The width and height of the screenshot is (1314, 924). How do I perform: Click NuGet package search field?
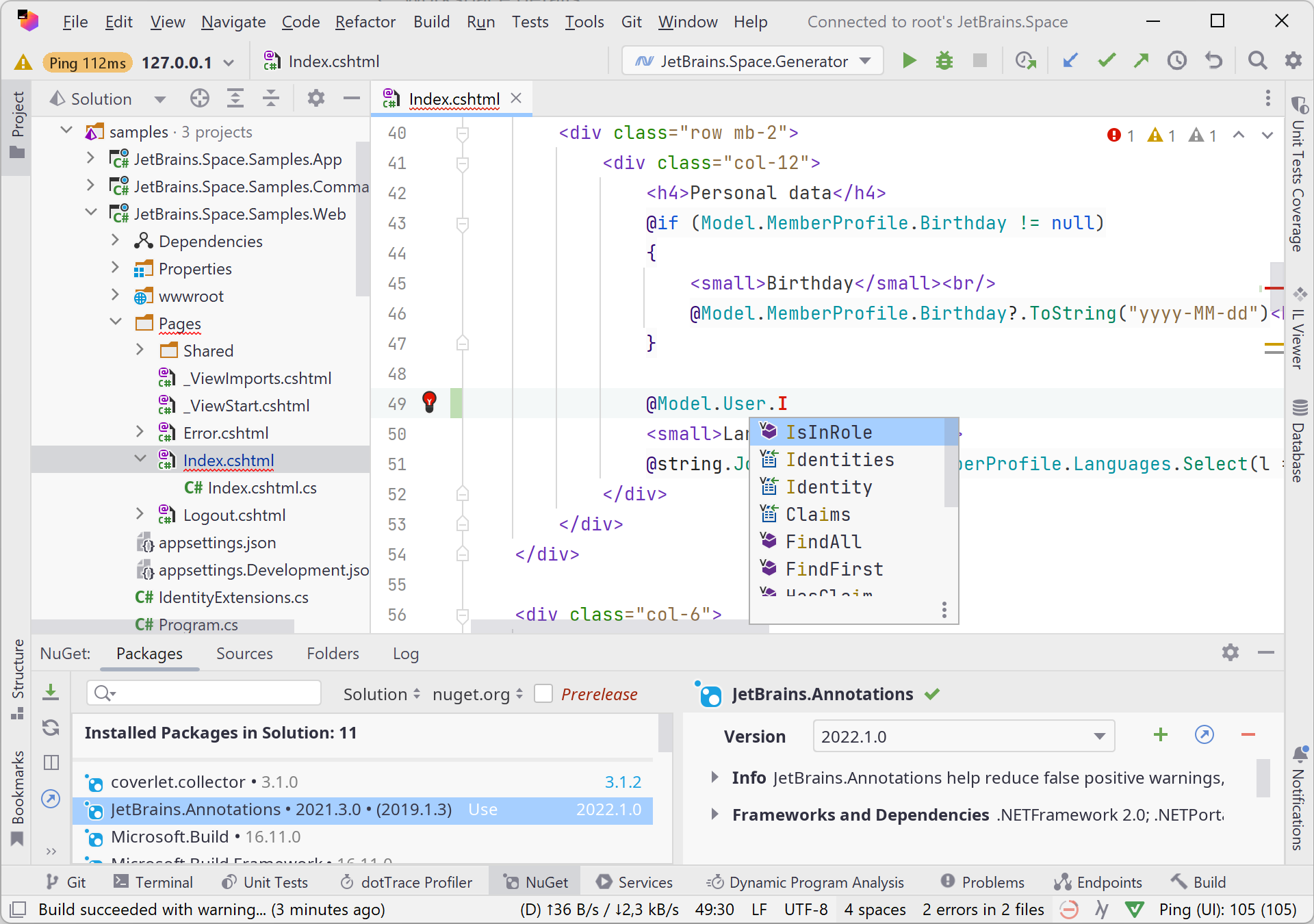click(x=204, y=693)
